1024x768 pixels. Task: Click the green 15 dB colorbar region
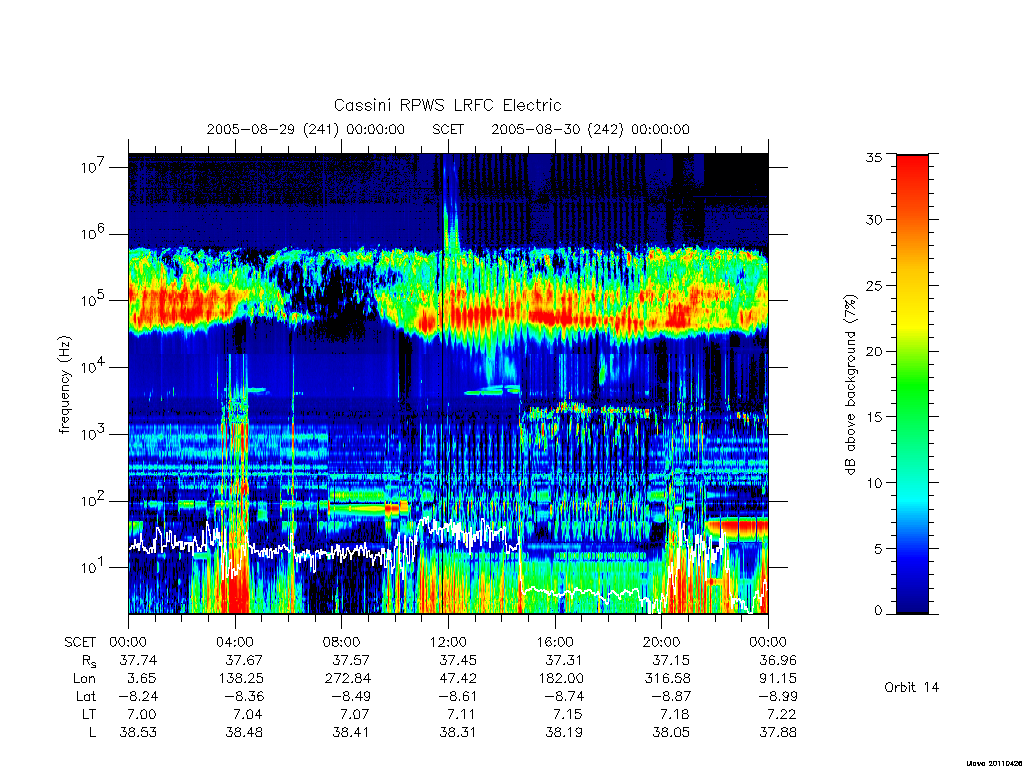pyautogui.click(x=912, y=417)
